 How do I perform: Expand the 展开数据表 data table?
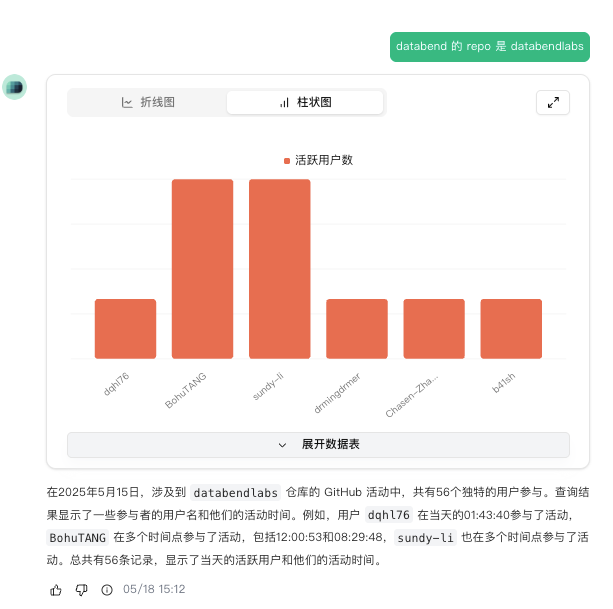point(318,444)
